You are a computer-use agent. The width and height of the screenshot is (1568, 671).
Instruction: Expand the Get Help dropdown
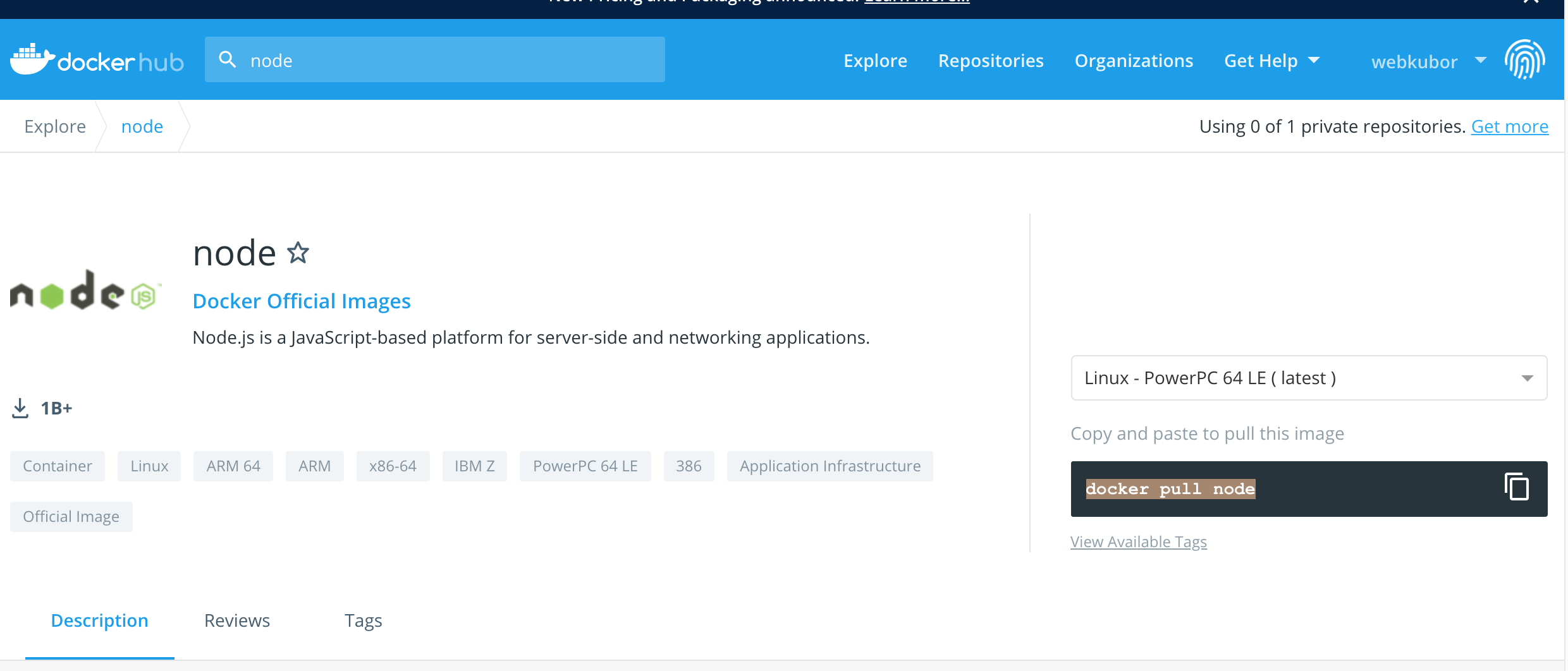point(1272,61)
